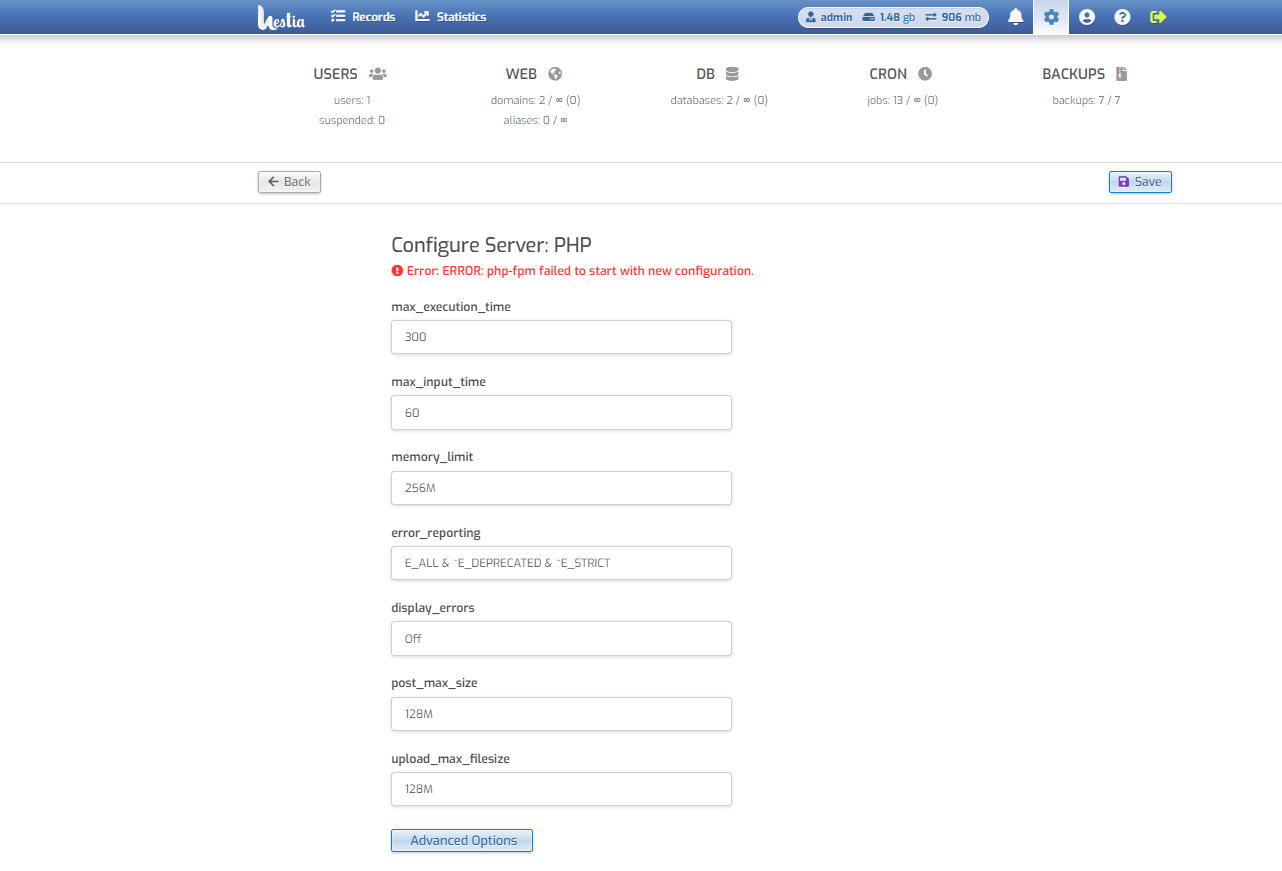
Task: Click the server settings gear icon
Action: point(1051,17)
